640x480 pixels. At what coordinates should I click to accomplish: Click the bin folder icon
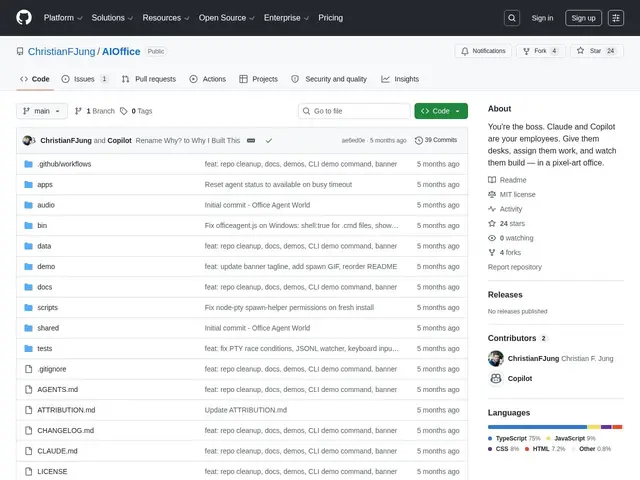[x=28, y=225]
